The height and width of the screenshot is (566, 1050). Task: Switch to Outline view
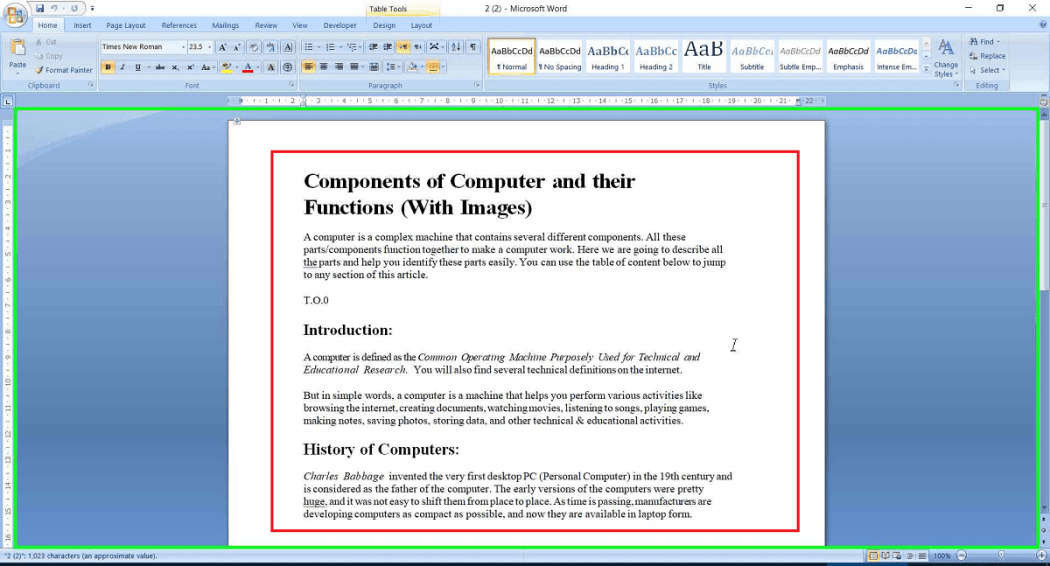click(910, 556)
